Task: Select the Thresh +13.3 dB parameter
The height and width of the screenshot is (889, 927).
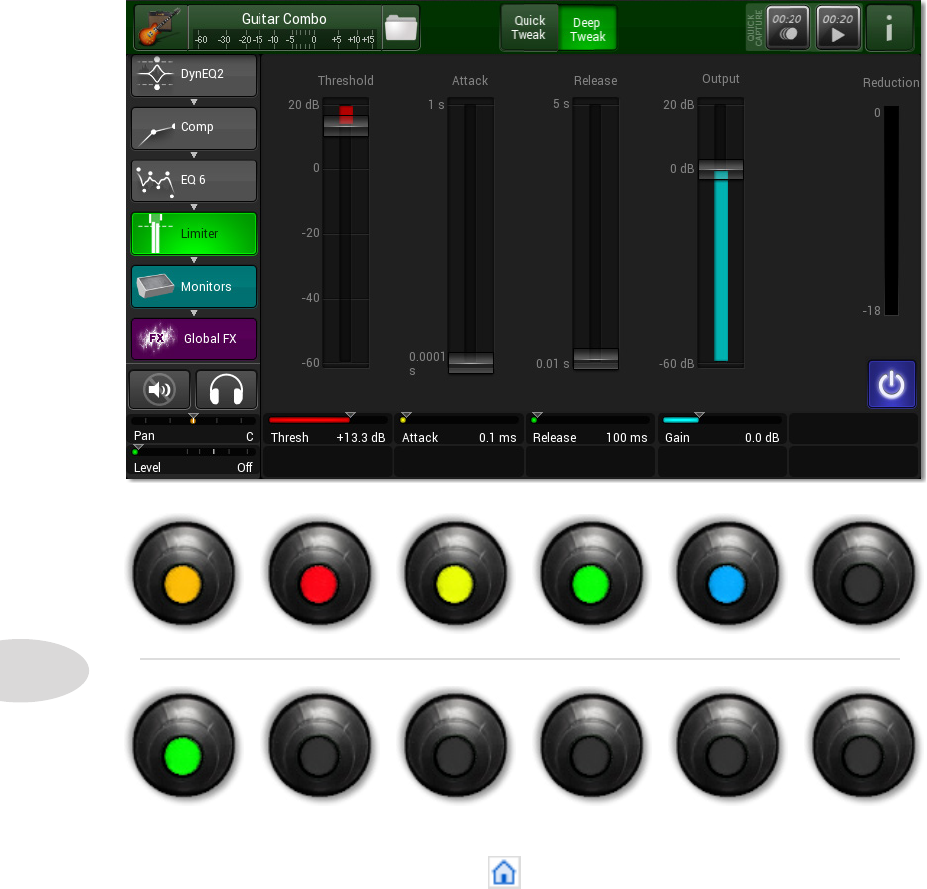Action: (x=328, y=430)
